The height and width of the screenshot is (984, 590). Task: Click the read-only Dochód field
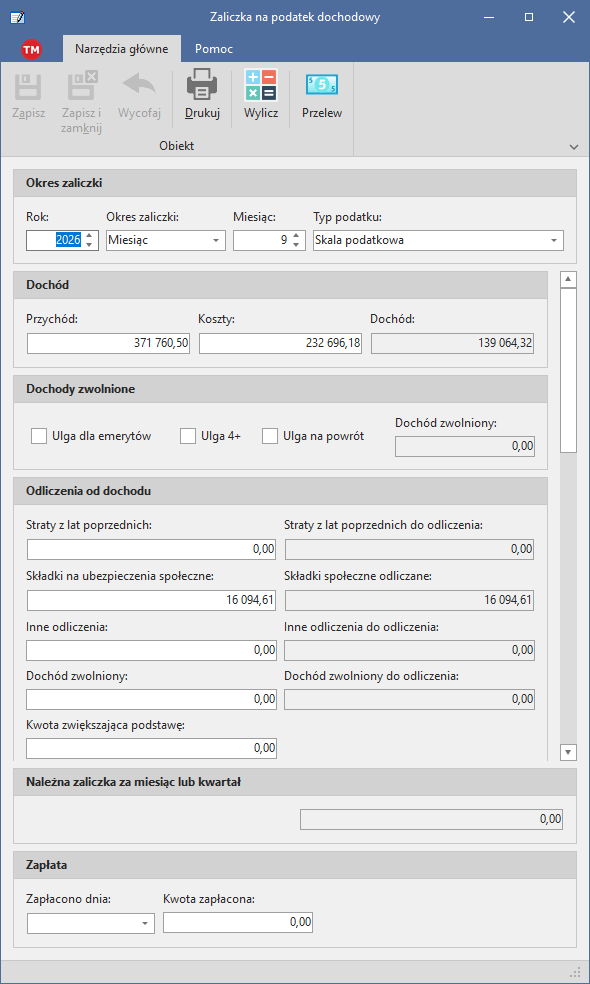pyautogui.click(x=453, y=343)
